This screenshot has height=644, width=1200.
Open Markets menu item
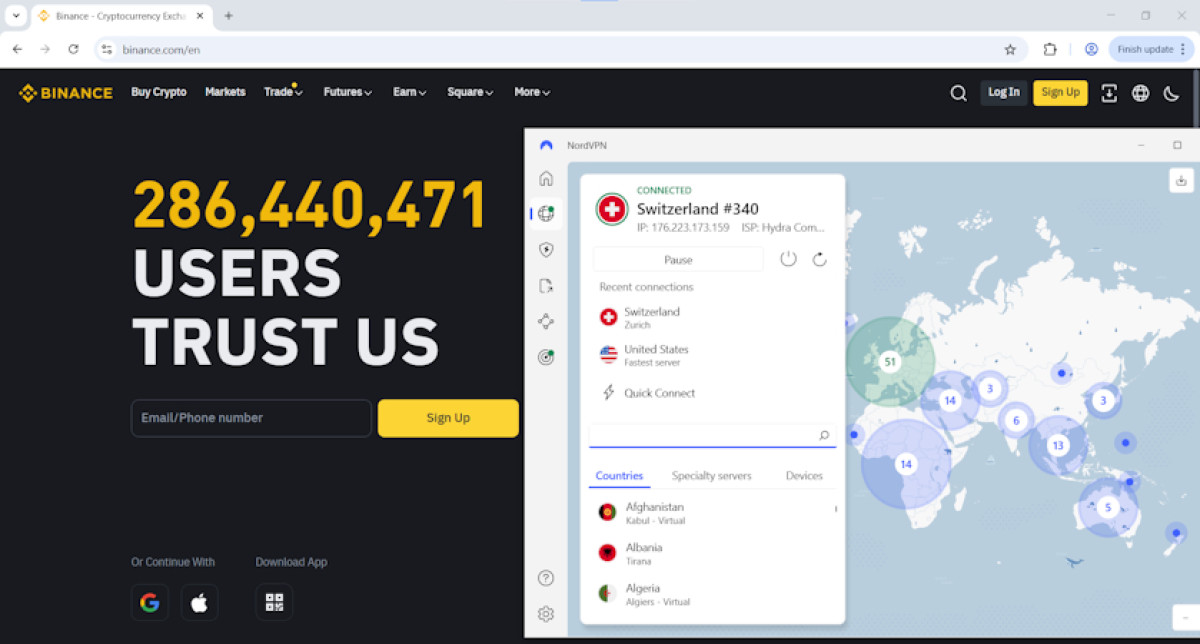(225, 92)
